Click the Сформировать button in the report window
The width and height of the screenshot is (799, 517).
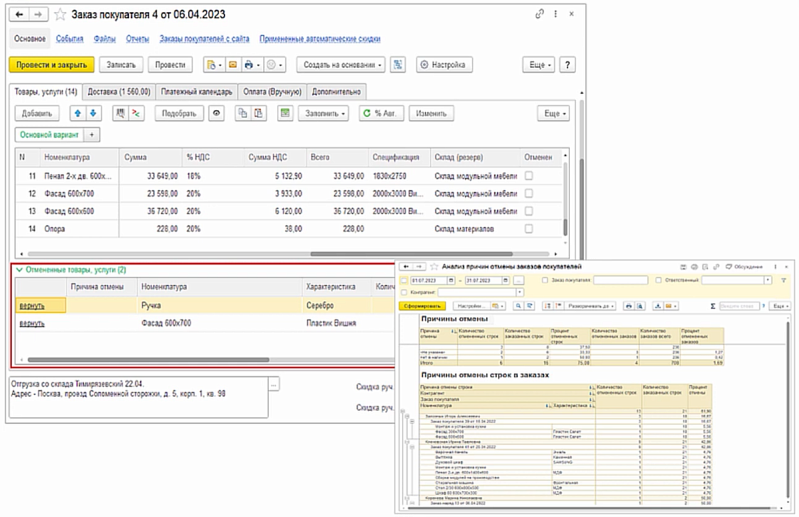pyautogui.click(x=422, y=306)
